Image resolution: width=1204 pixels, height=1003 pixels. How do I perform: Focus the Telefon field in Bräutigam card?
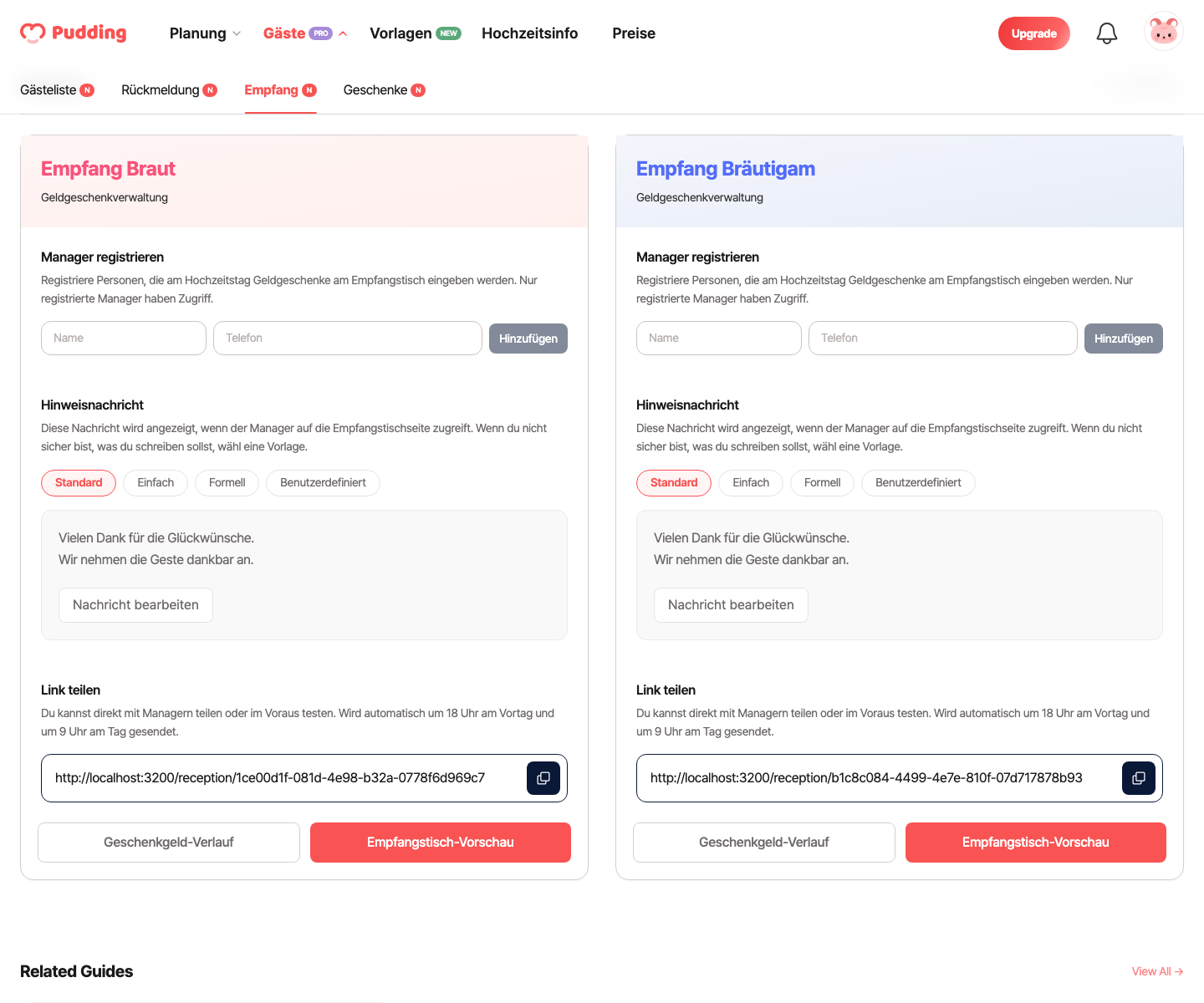(943, 339)
